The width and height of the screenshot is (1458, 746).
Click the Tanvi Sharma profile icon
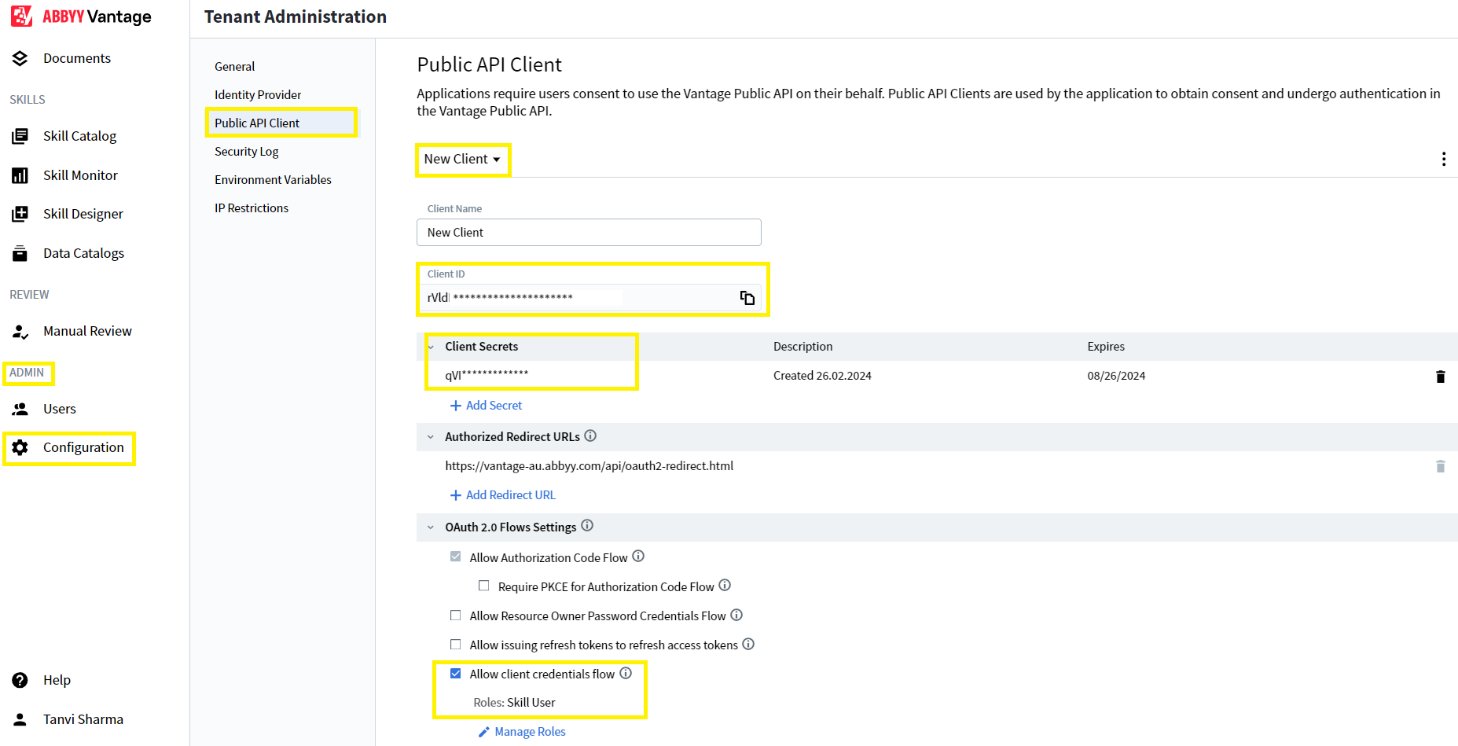(x=20, y=719)
